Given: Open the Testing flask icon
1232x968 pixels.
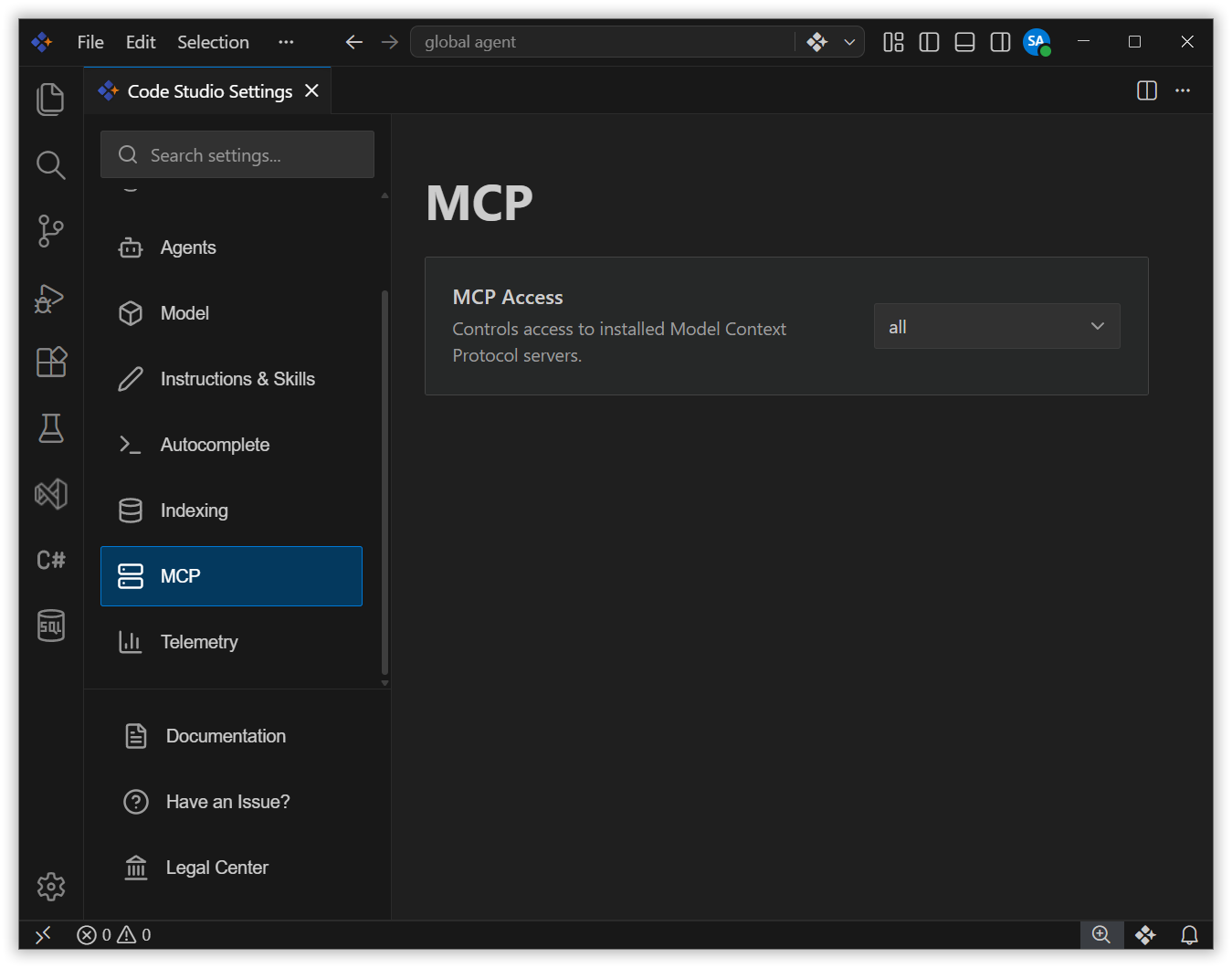Looking at the screenshot, I should click(50, 428).
